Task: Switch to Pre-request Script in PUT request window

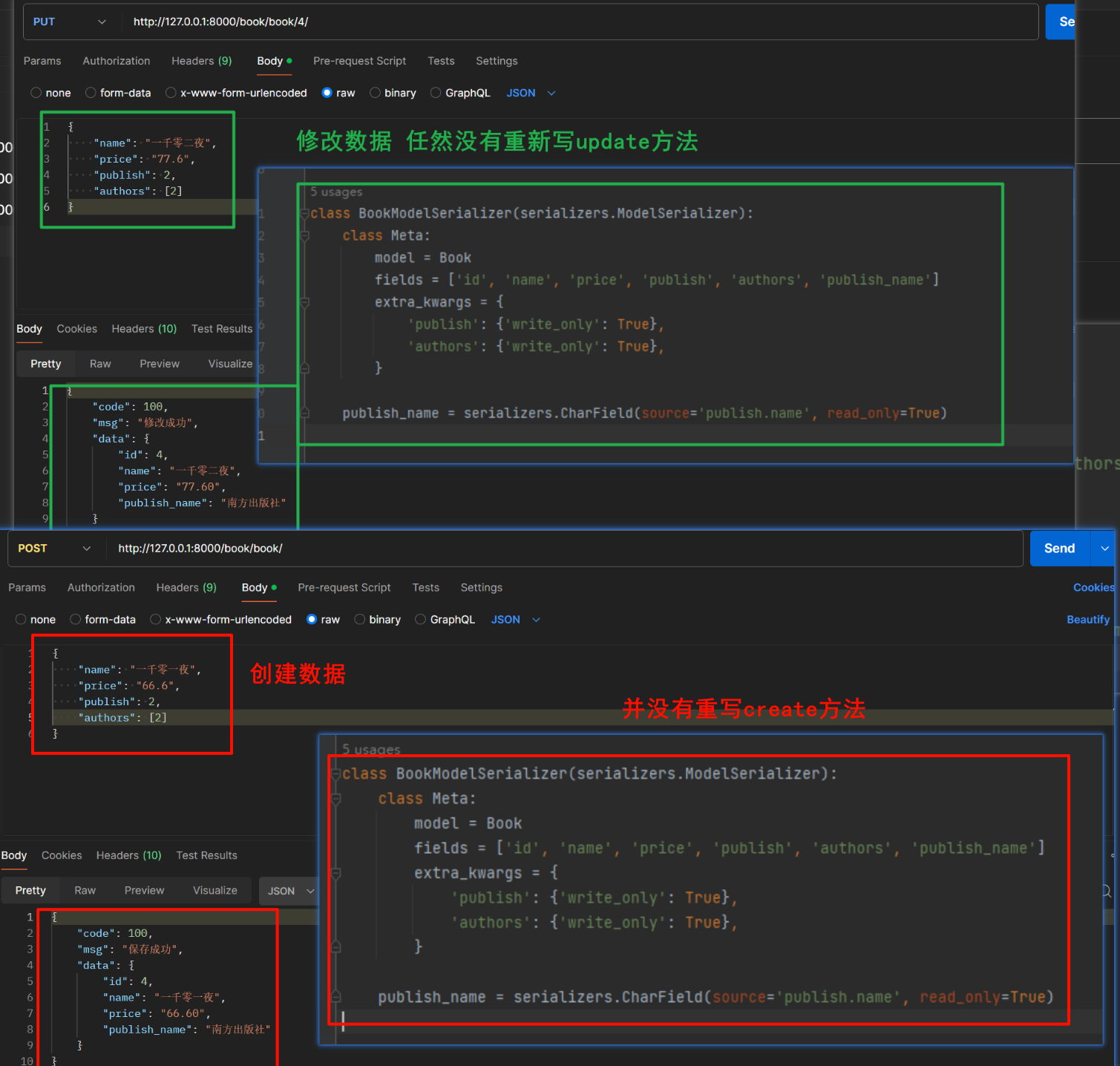Action: pos(359,61)
